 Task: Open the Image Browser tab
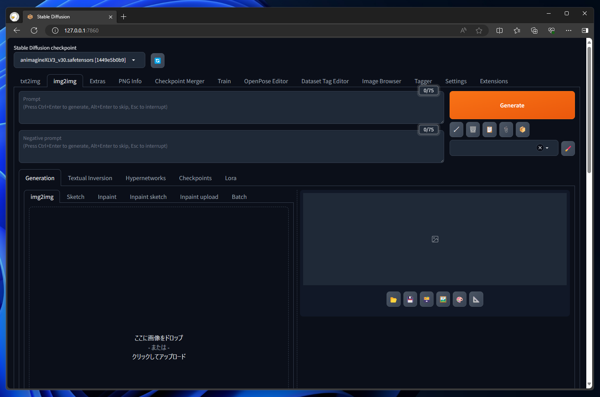click(x=382, y=81)
